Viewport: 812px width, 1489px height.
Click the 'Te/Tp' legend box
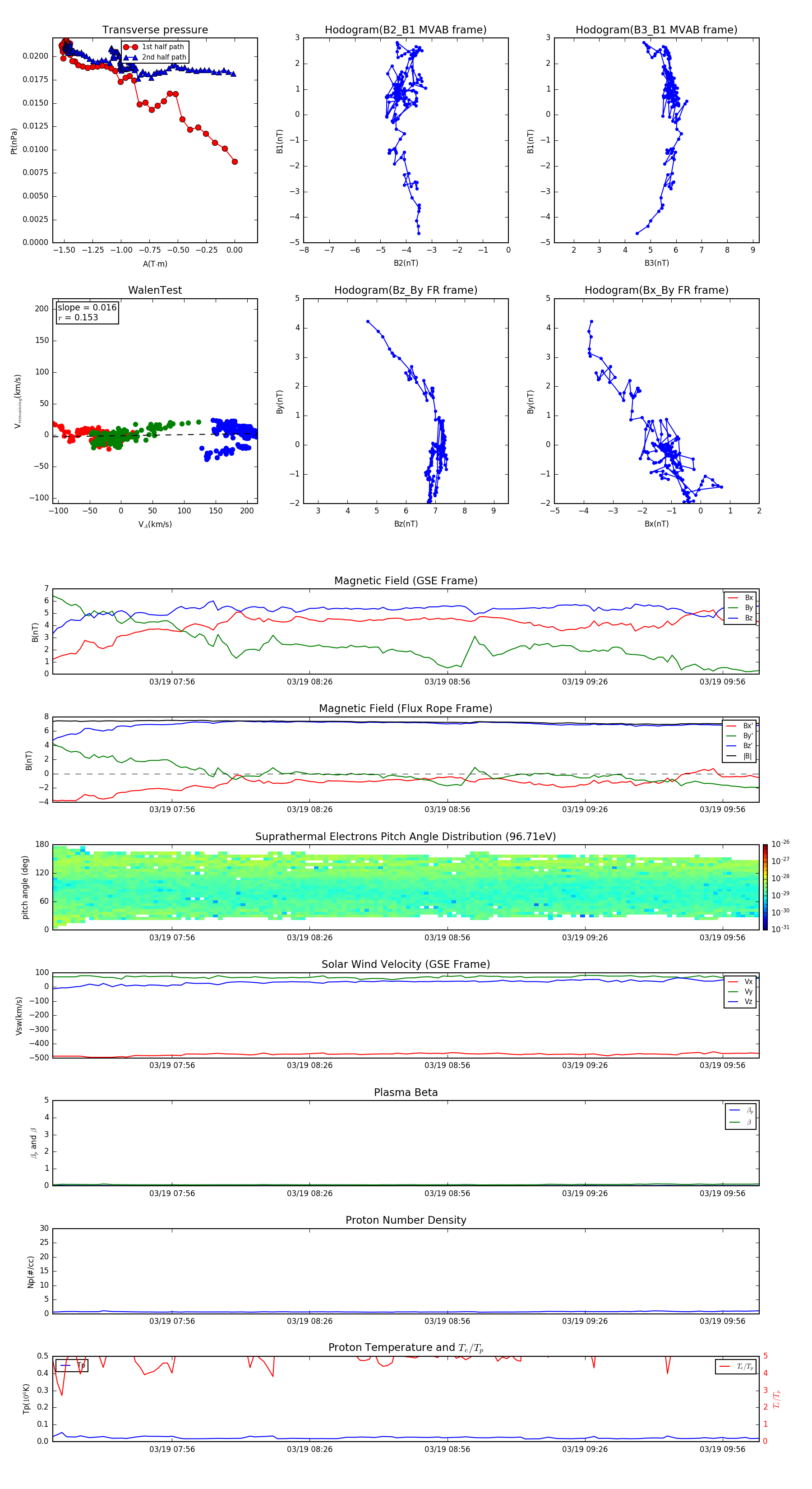[736, 1366]
